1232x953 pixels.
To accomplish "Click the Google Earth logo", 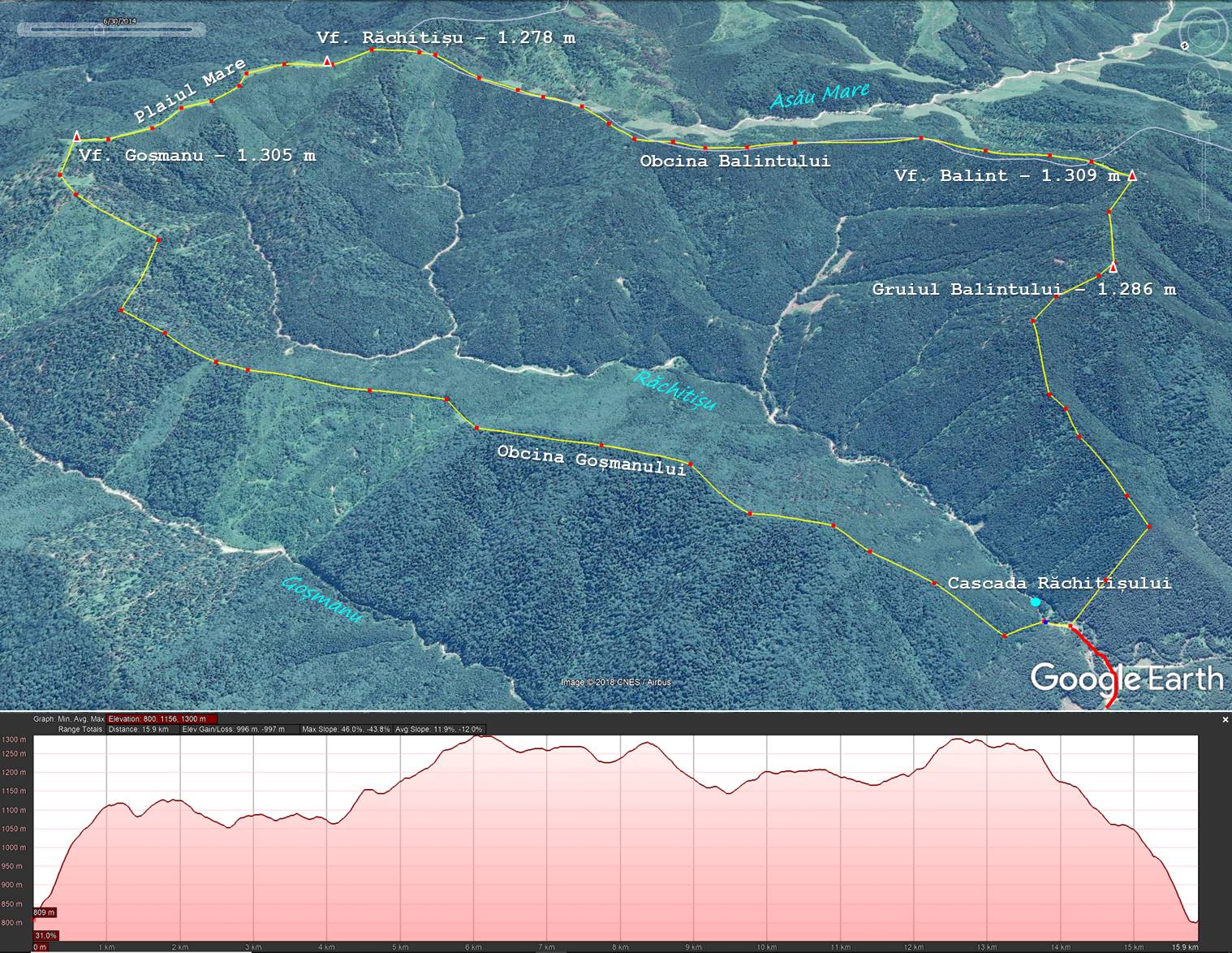I will 1126,679.
